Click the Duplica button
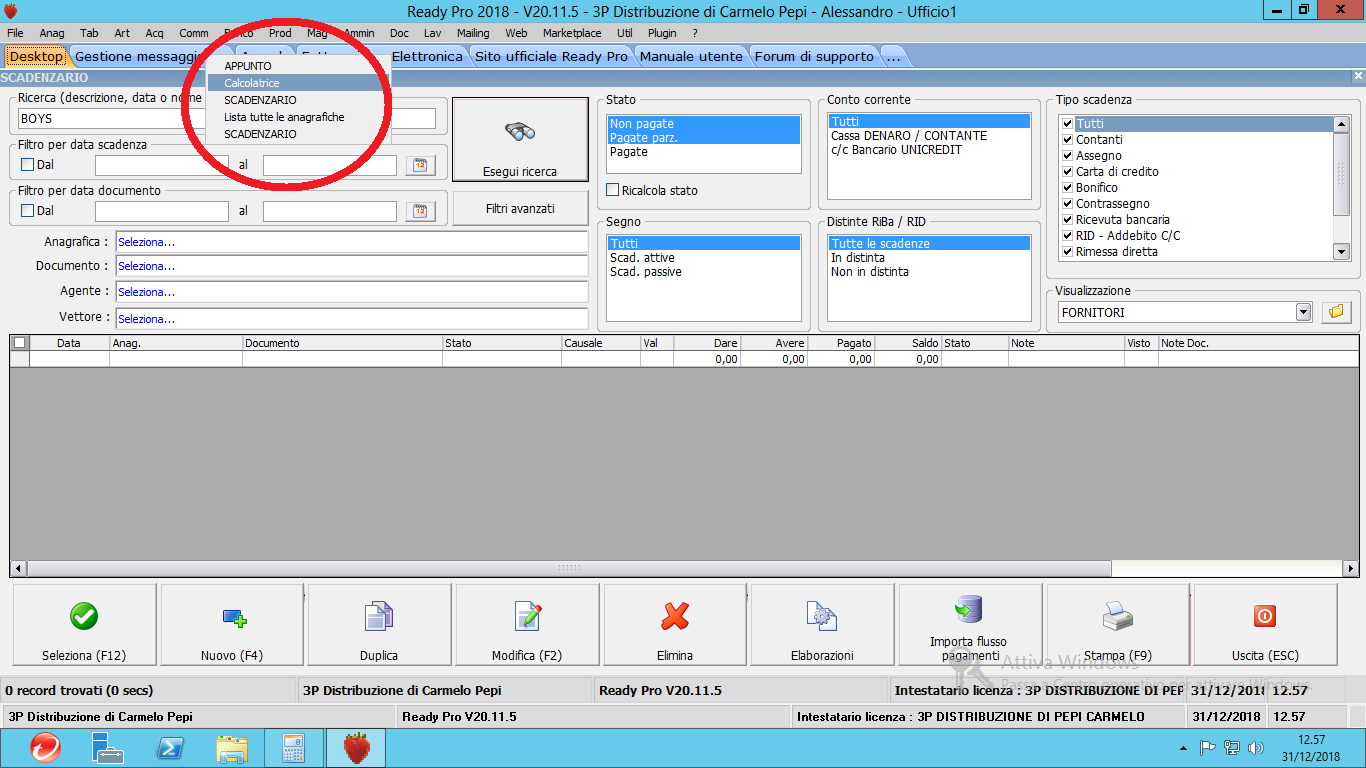The width and height of the screenshot is (1366, 768). [x=379, y=625]
